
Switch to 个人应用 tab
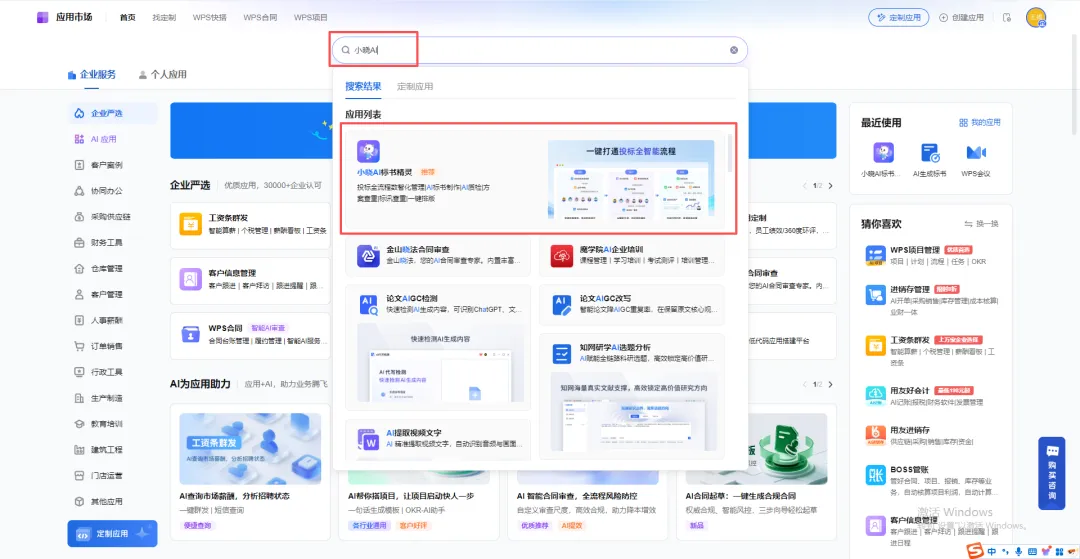point(163,74)
